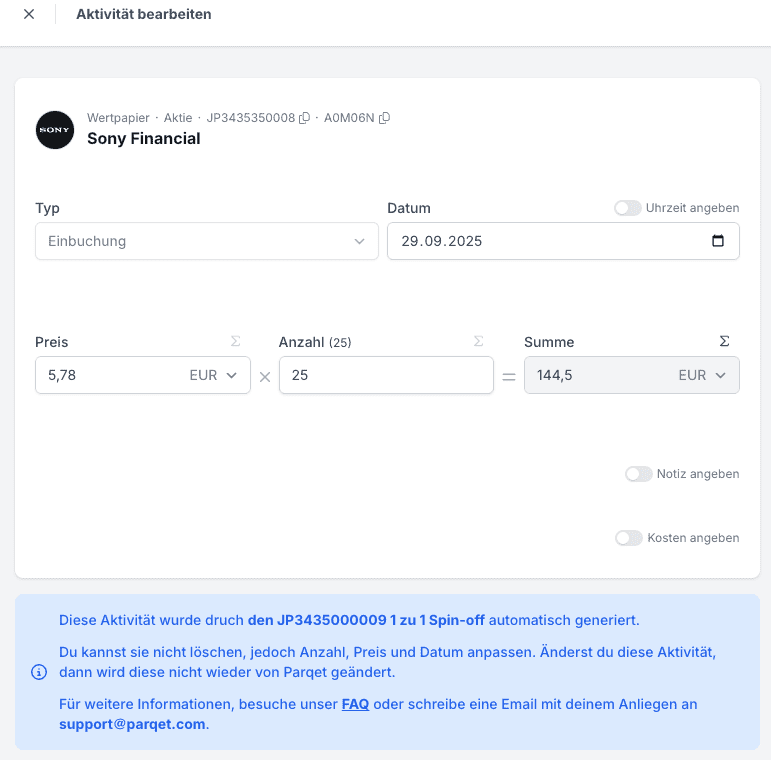This screenshot has height=760, width=771.
Task: Copy ISIN JP3435350008 to clipboard
Action: pos(305,118)
